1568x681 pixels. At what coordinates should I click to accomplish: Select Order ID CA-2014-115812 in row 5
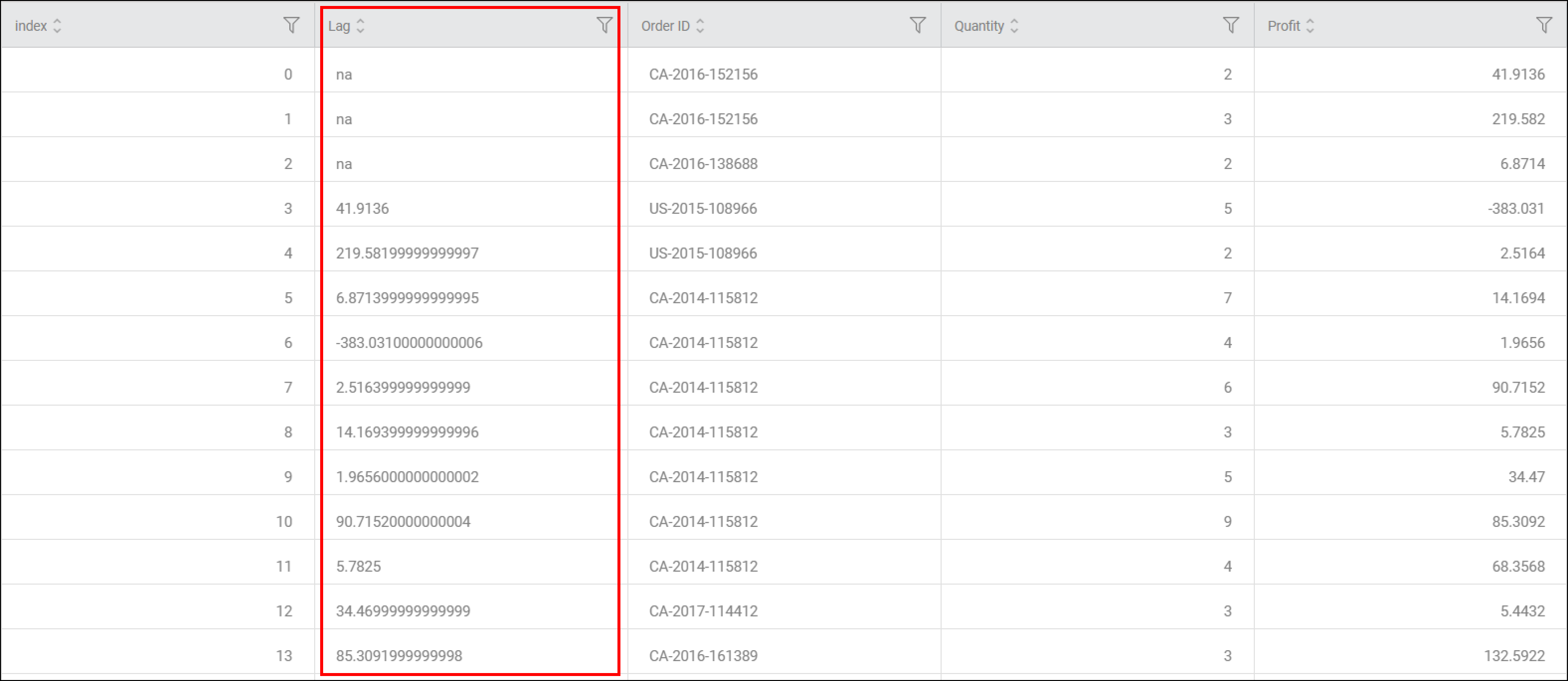703,298
